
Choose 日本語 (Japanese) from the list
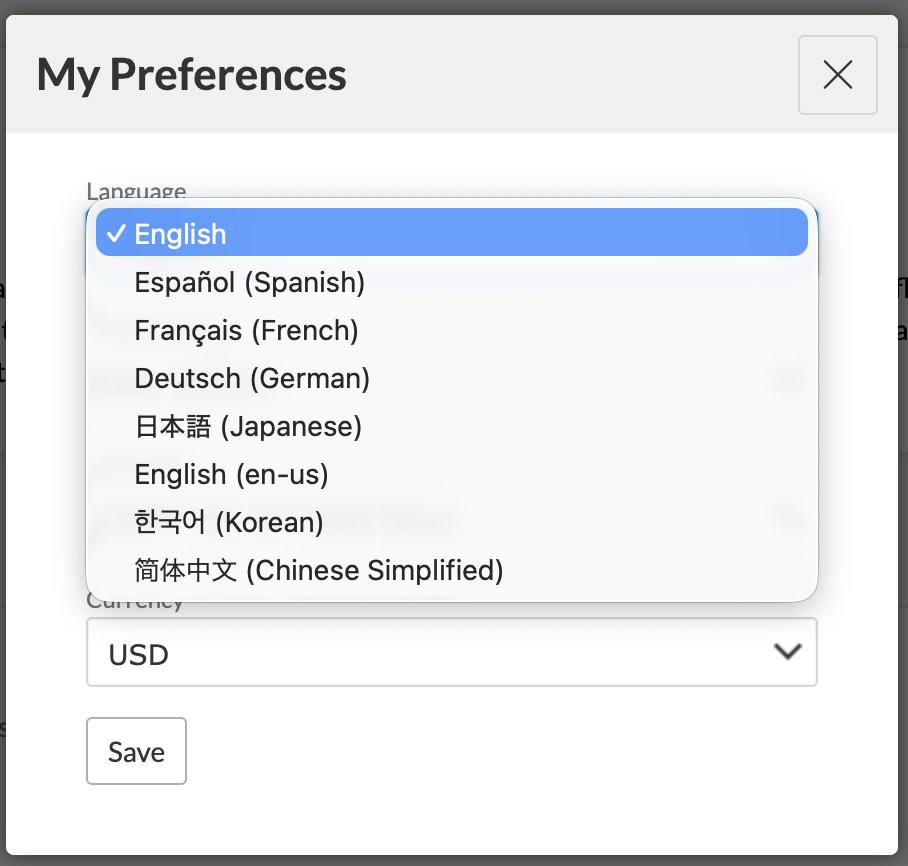pyautogui.click(x=248, y=427)
